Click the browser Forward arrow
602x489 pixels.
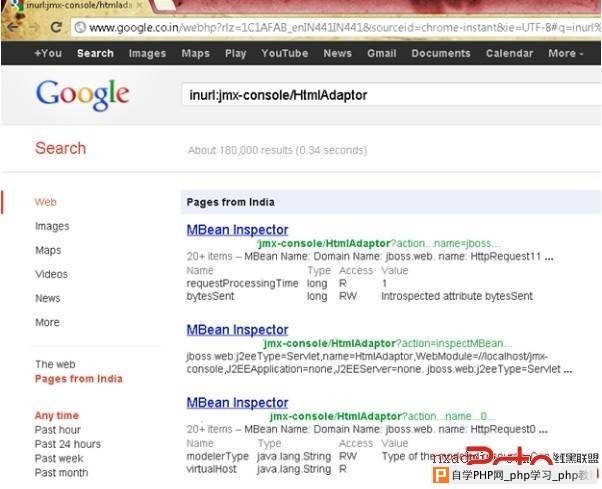point(35,27)
